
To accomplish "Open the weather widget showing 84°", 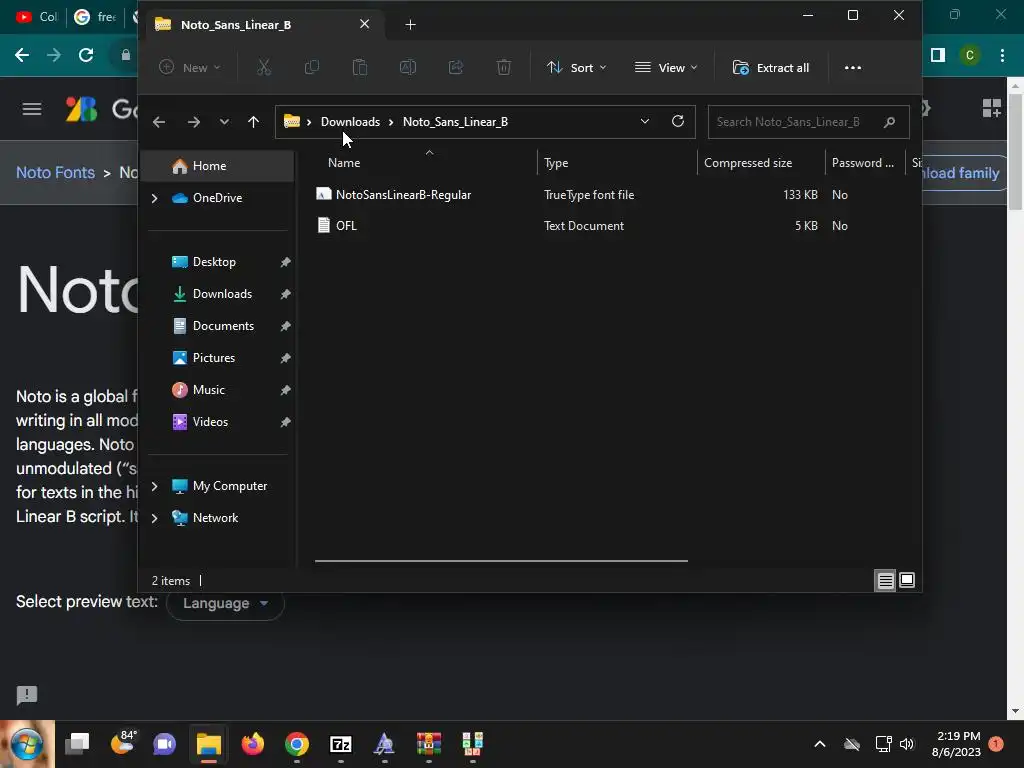I will [x=123, y=743].
